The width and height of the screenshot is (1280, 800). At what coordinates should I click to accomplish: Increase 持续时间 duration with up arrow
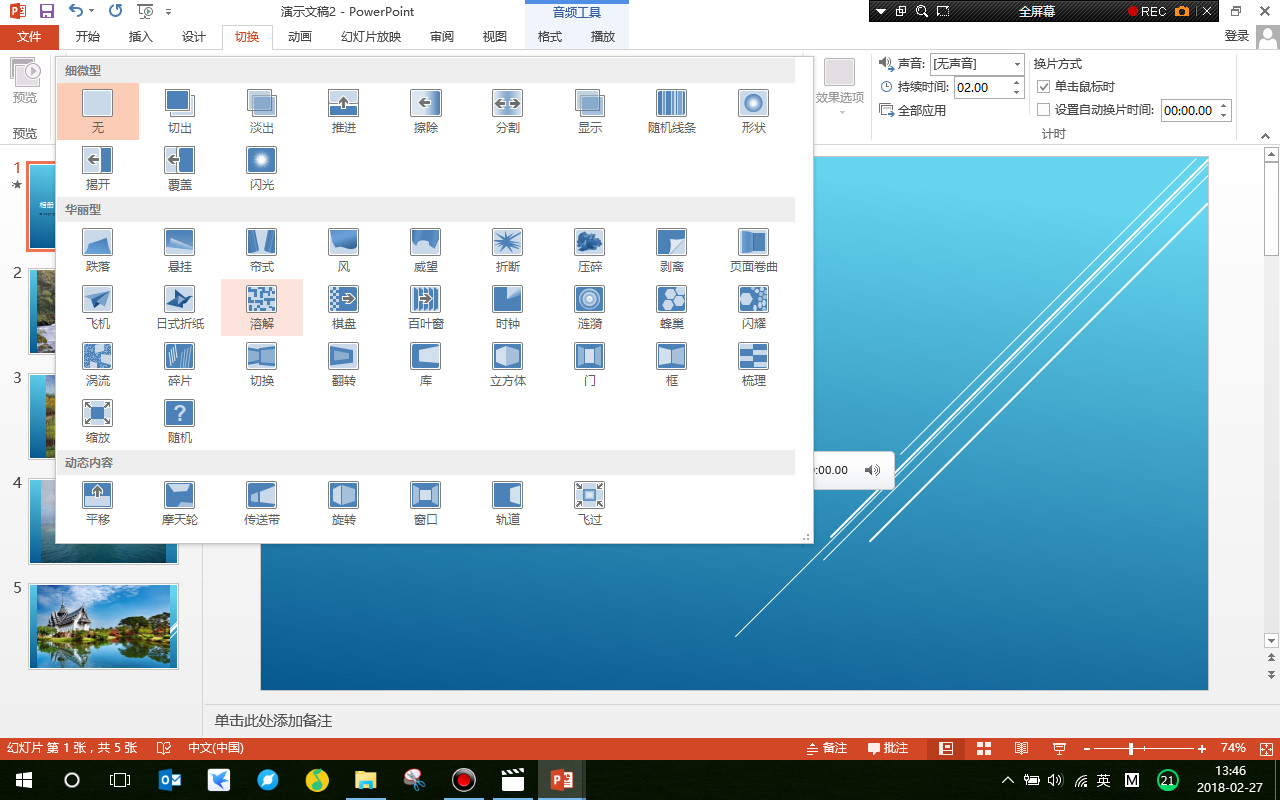coord(1017,83)
